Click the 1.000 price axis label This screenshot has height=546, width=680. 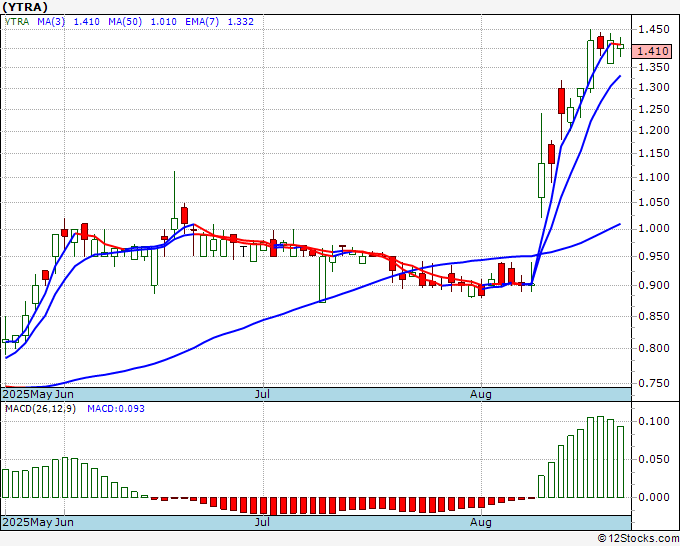click(x=654, y=229)
